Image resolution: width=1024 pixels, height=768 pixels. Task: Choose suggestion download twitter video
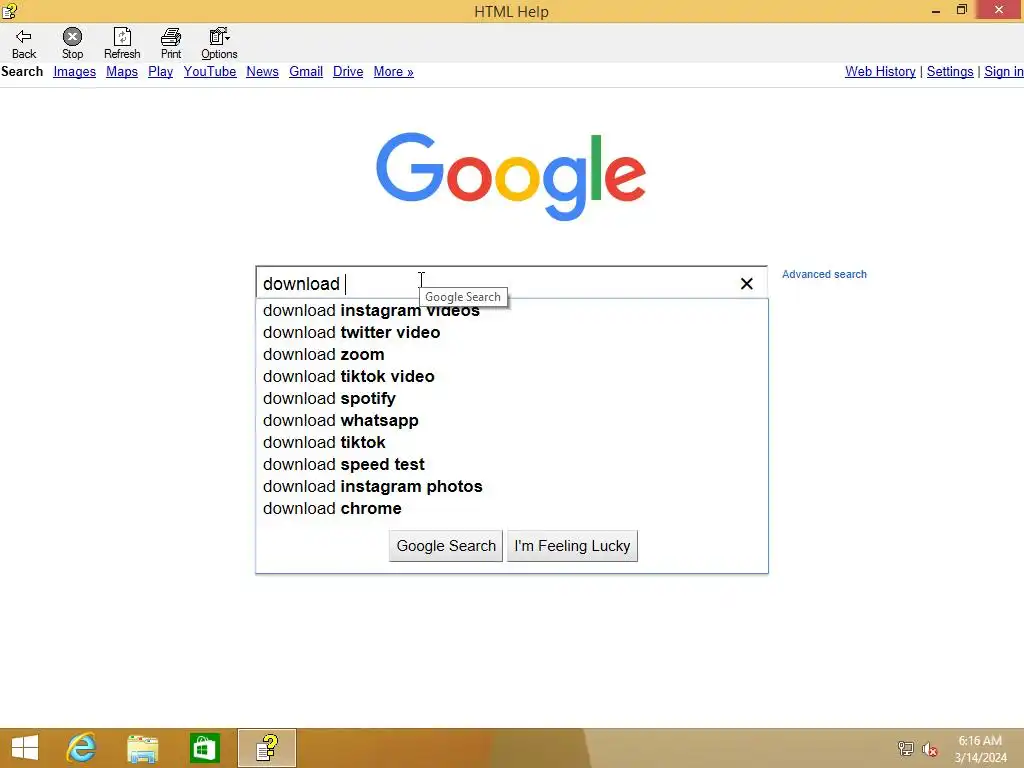[512, 332]
